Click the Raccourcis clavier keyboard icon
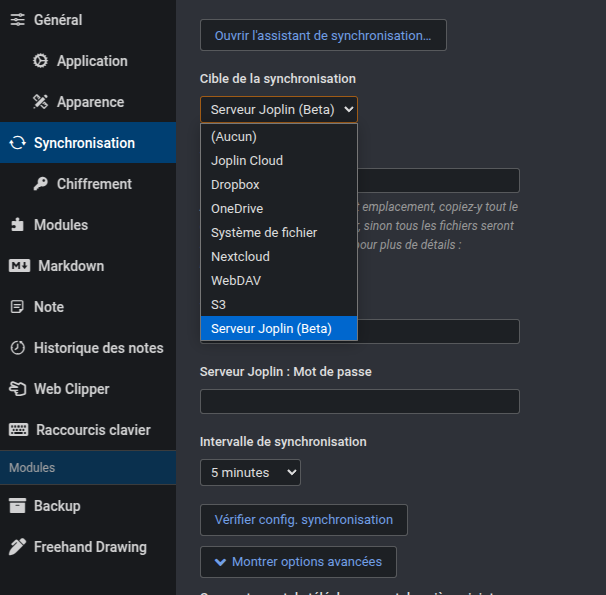Viewport: 606px width, 595px height. coord(19,430)
